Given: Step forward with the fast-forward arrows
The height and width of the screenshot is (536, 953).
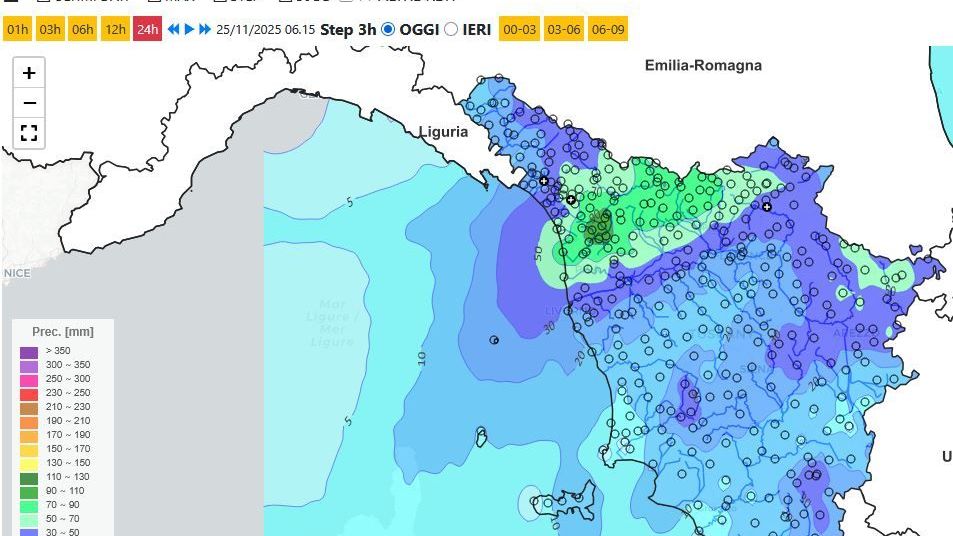Looking at the screenshot, I should (x=205, y=30).
